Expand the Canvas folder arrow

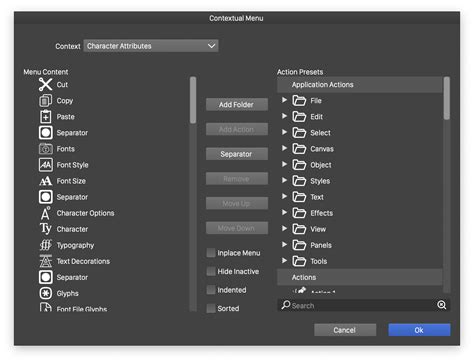pos(284,148)
